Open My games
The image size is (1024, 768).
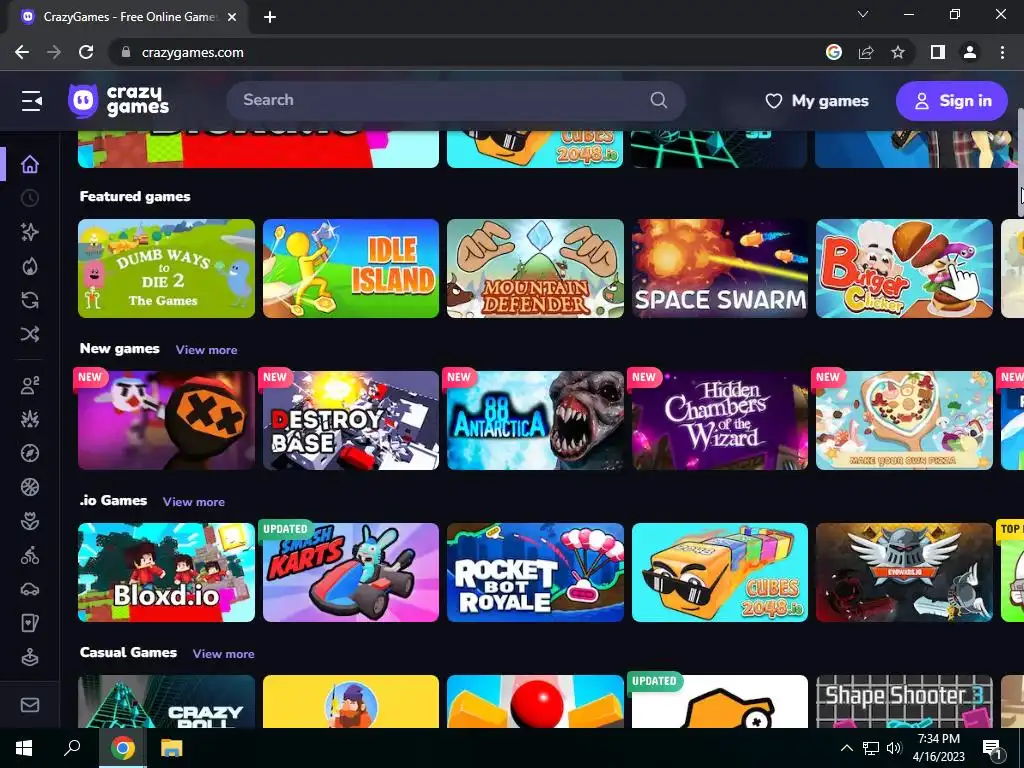tap(817, 101)
